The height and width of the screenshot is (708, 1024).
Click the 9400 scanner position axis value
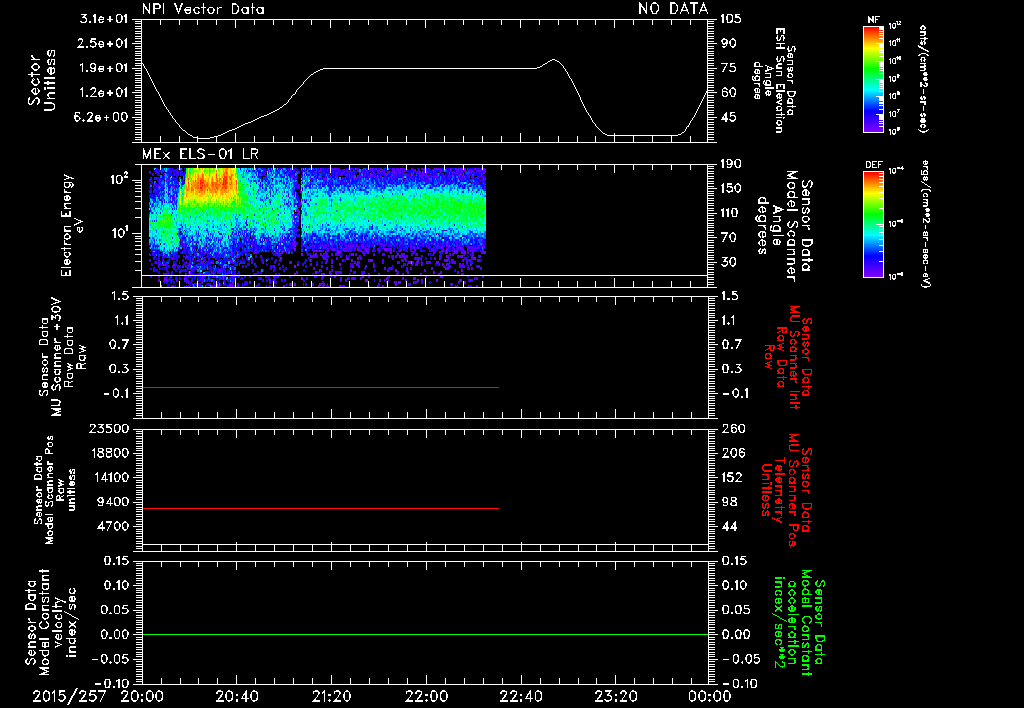click(x=114, y=502)
